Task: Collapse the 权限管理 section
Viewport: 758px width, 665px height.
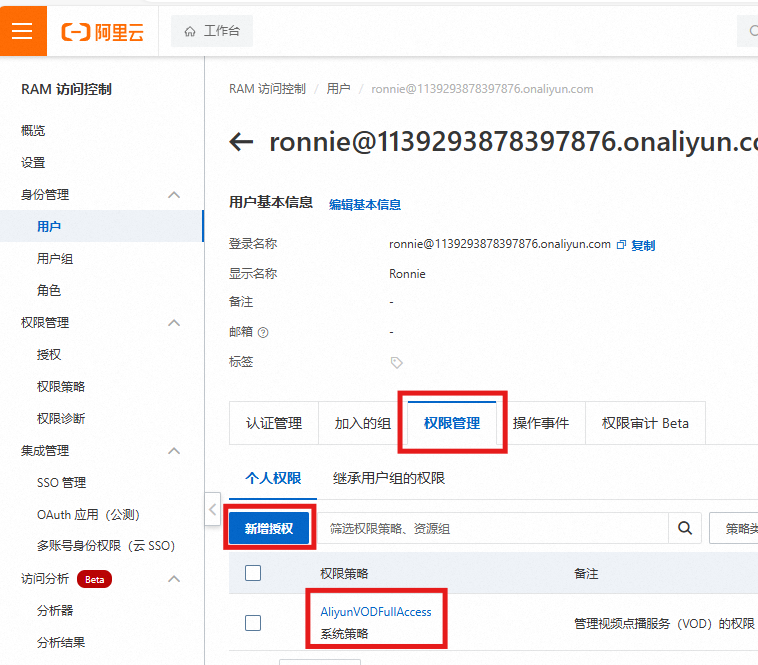Action: click(174, 323)
